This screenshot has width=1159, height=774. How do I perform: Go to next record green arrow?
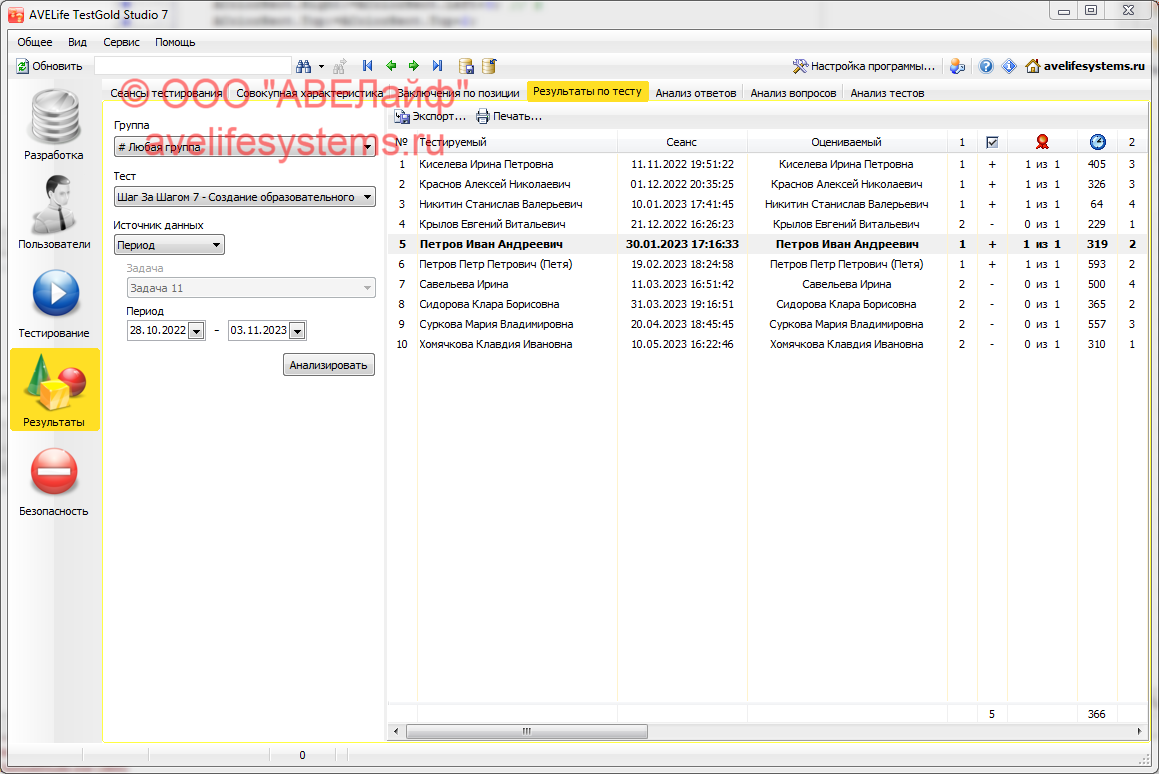pyautogui.click(x=414, y=66)
